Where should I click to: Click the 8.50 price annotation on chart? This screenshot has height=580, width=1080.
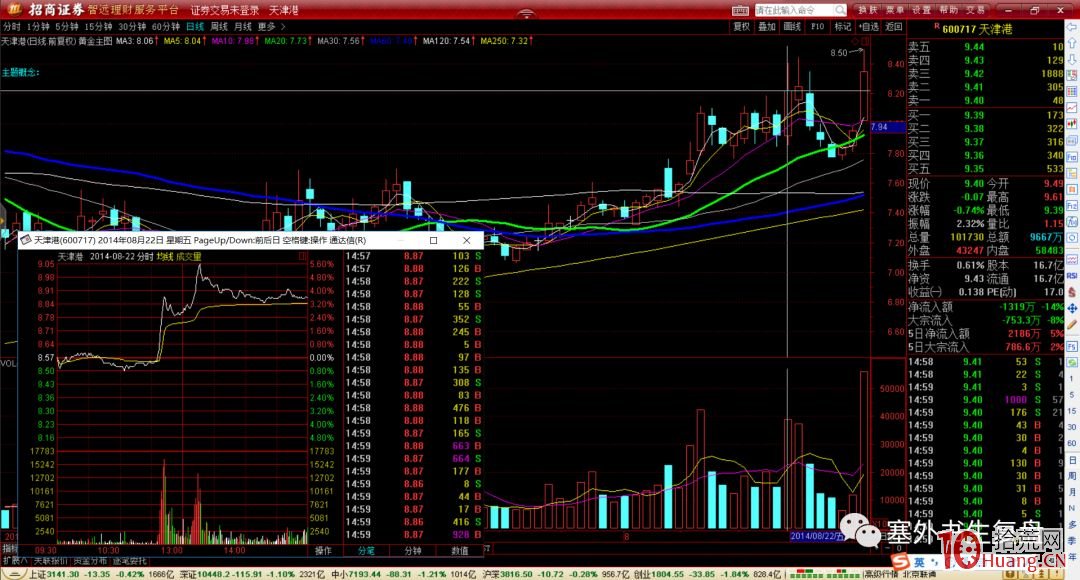click(x=838, y=53)
